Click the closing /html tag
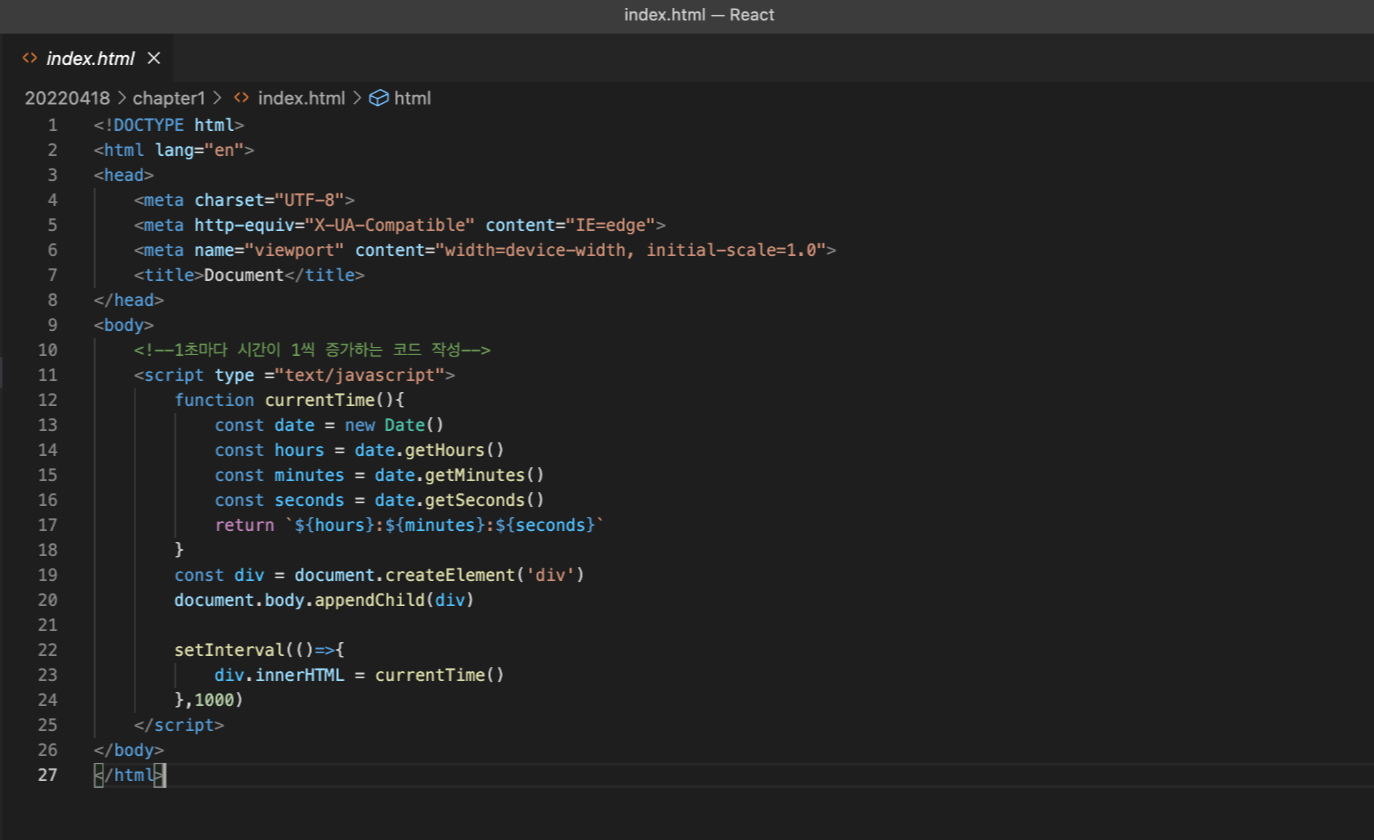The height and width of the screenshot is (840, 1374). [129, 775]
